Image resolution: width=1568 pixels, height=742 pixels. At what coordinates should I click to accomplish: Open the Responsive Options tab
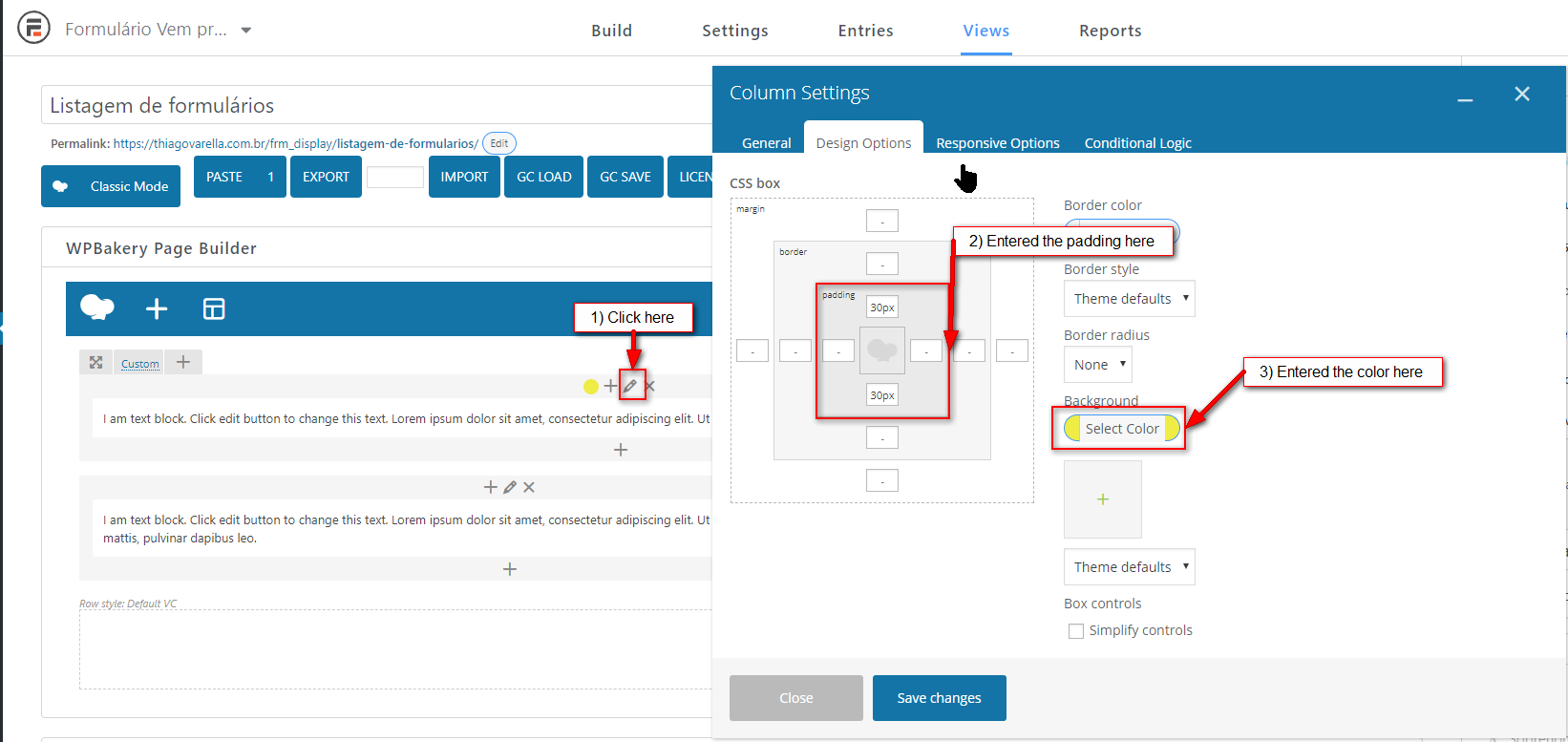[998, 143]
